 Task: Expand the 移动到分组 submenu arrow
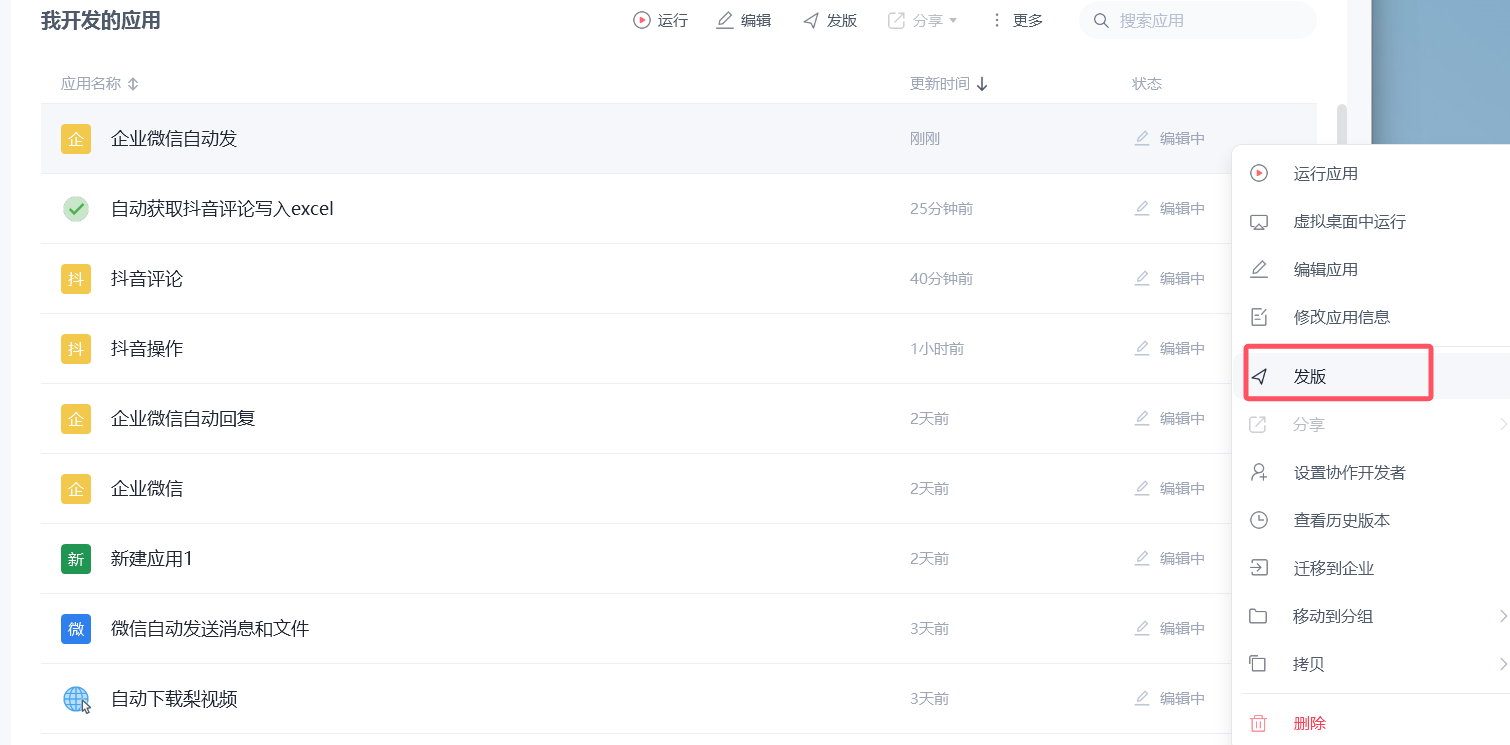[x=1503, y=616]
